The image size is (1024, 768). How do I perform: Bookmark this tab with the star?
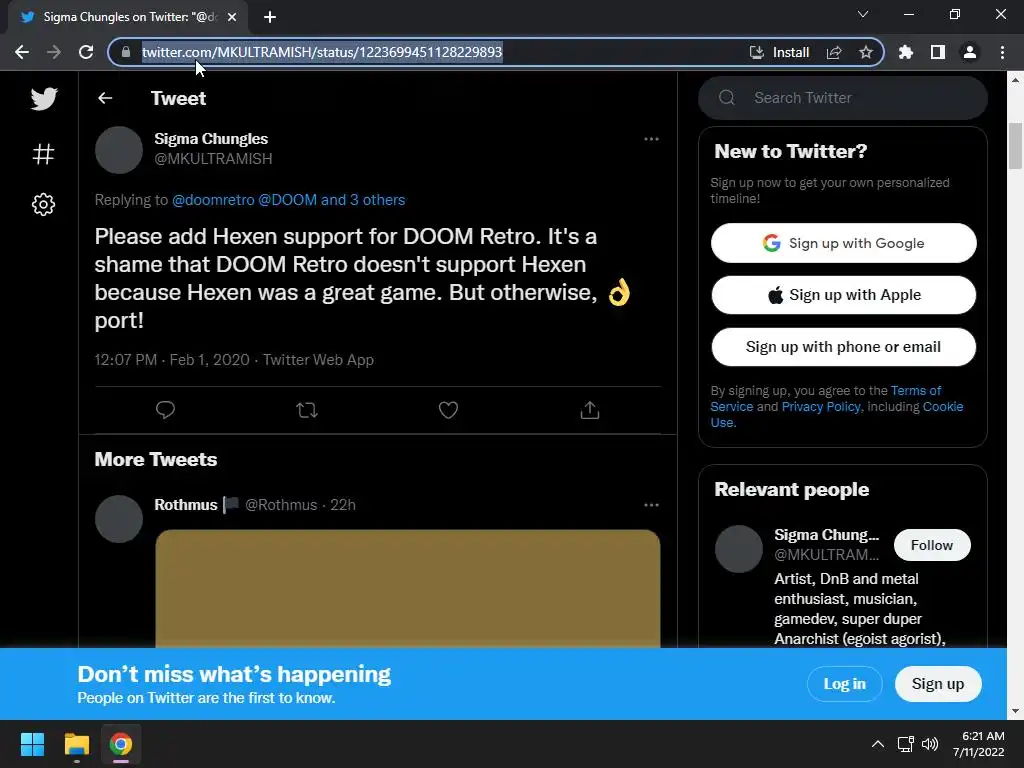point(866,52)
